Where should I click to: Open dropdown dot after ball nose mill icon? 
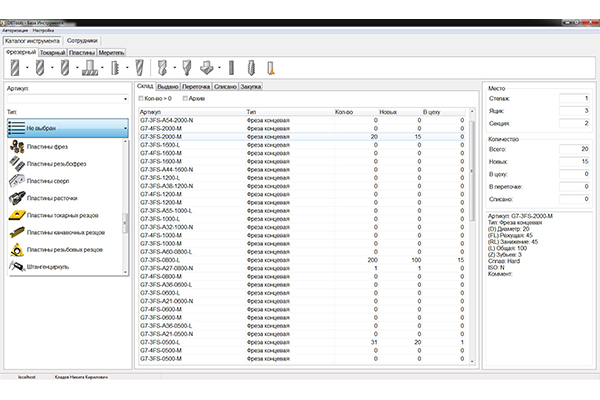(52, 68)
